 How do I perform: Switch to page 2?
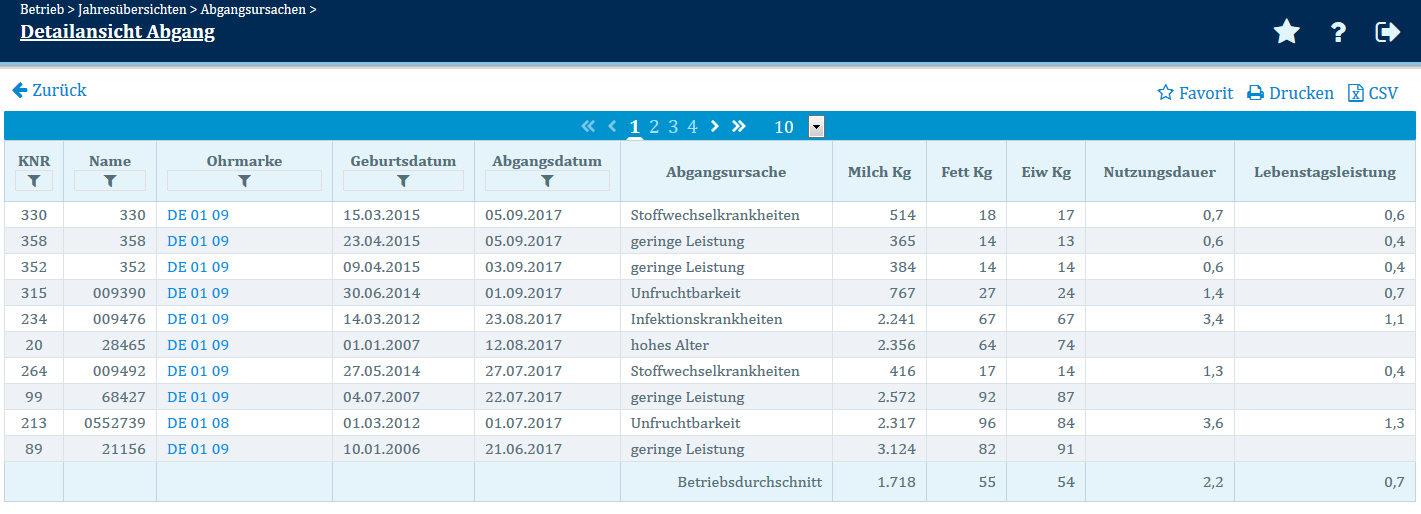(x=654, y=127)
